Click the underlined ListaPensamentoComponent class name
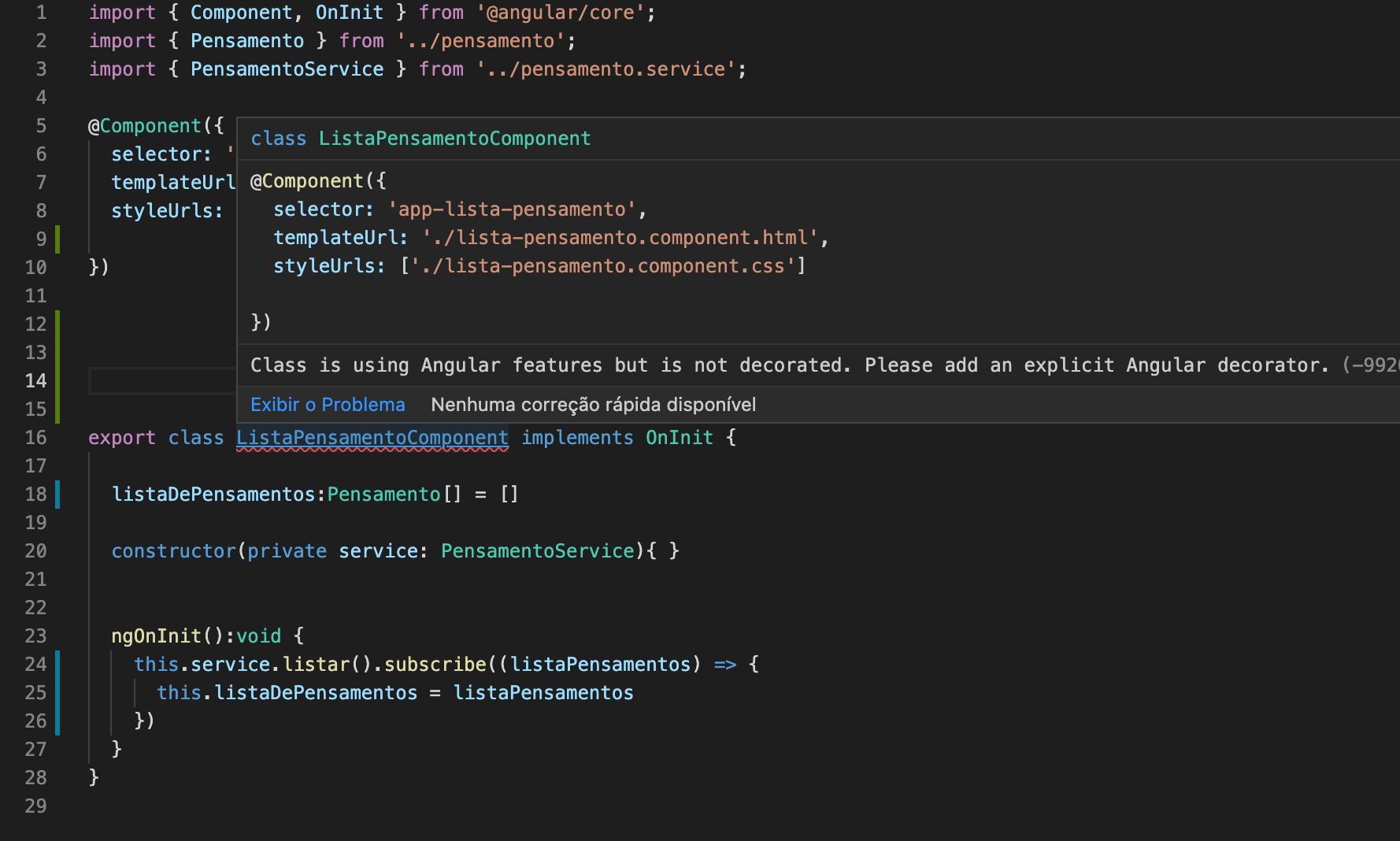 click(x=372, y=438)
